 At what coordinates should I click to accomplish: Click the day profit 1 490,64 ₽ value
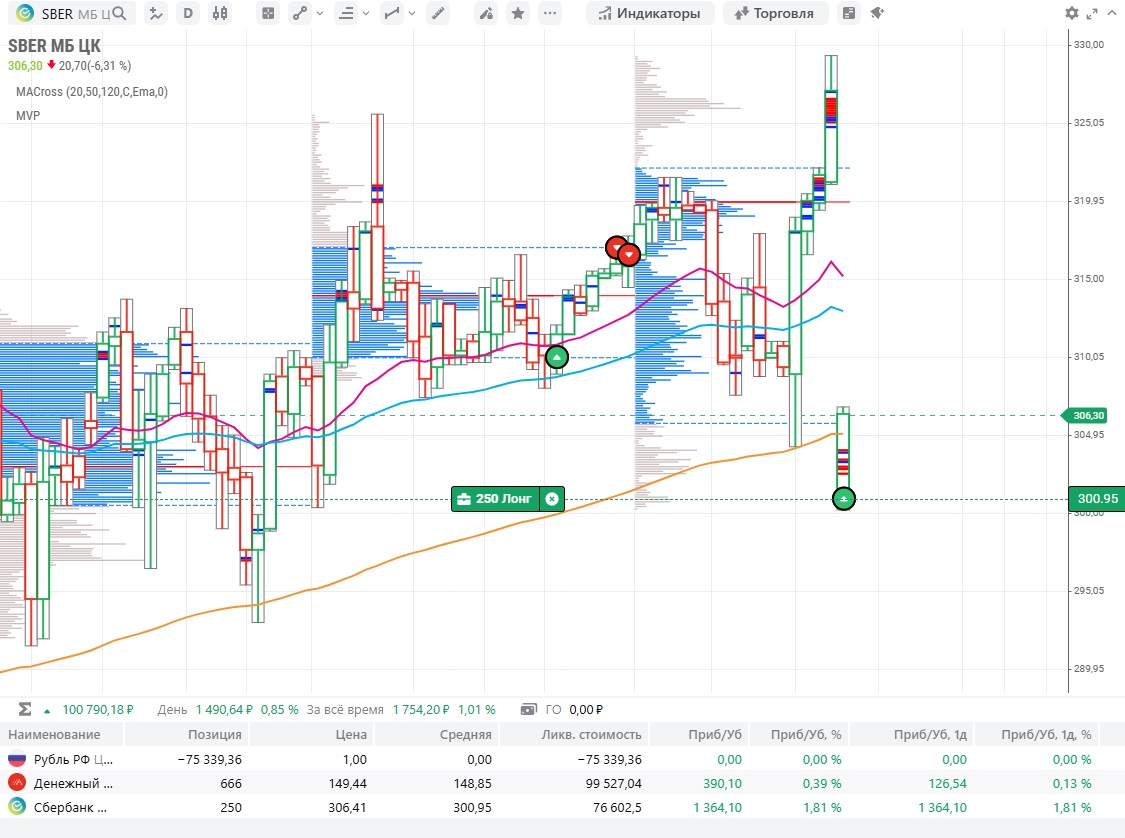[x=225, y=710]
